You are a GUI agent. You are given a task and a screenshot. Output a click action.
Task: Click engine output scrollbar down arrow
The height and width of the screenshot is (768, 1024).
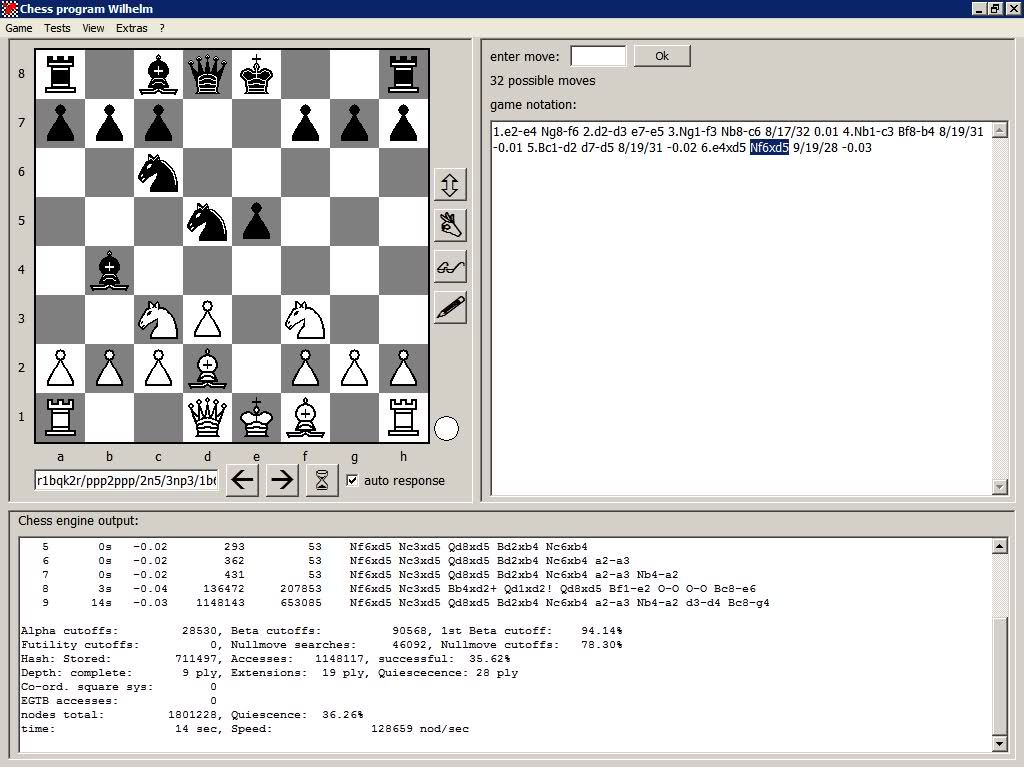tap(999, 743)
